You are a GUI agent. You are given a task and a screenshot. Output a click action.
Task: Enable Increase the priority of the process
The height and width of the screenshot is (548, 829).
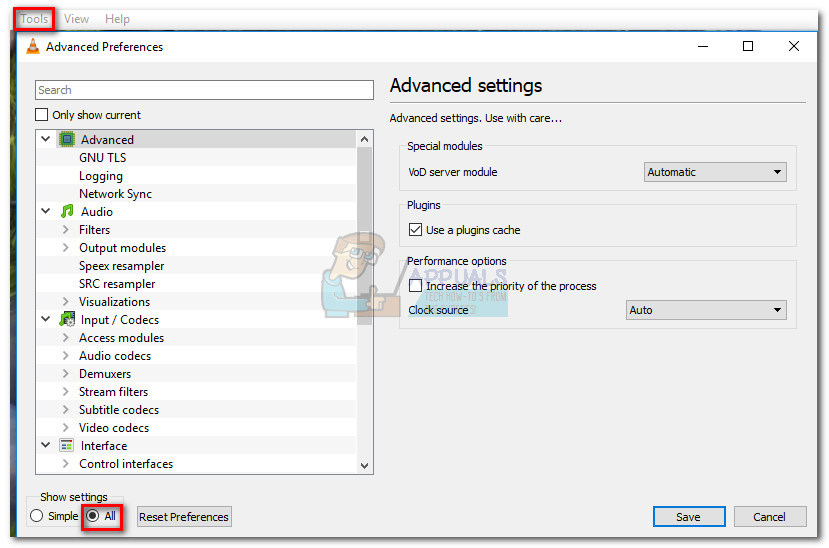click(415, 286)
